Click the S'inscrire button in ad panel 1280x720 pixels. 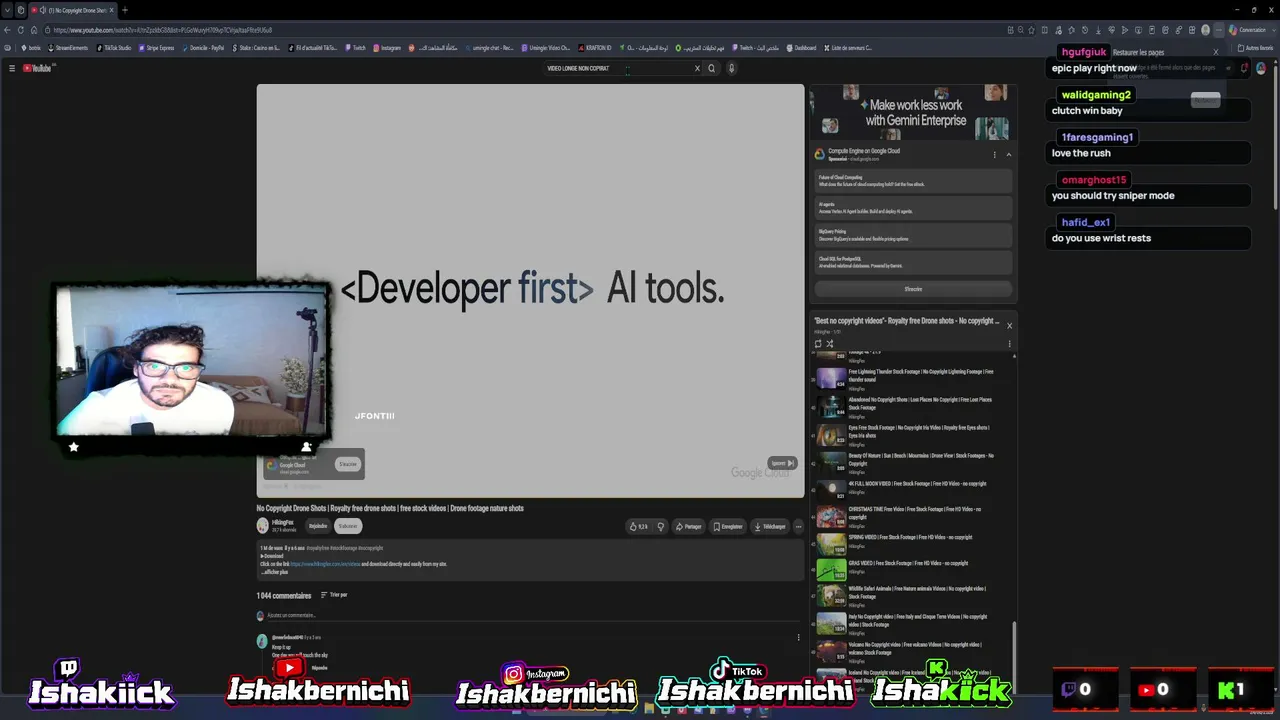913,289
